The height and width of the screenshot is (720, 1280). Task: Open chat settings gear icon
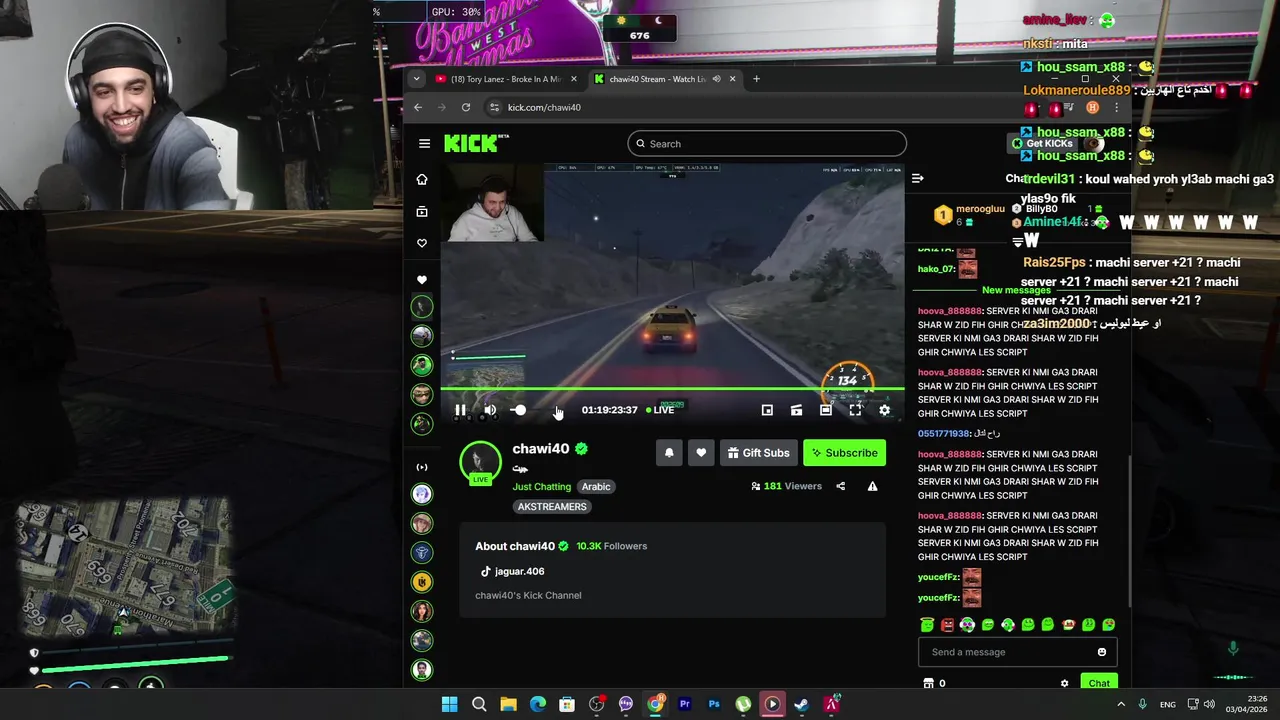(1064, 683)
